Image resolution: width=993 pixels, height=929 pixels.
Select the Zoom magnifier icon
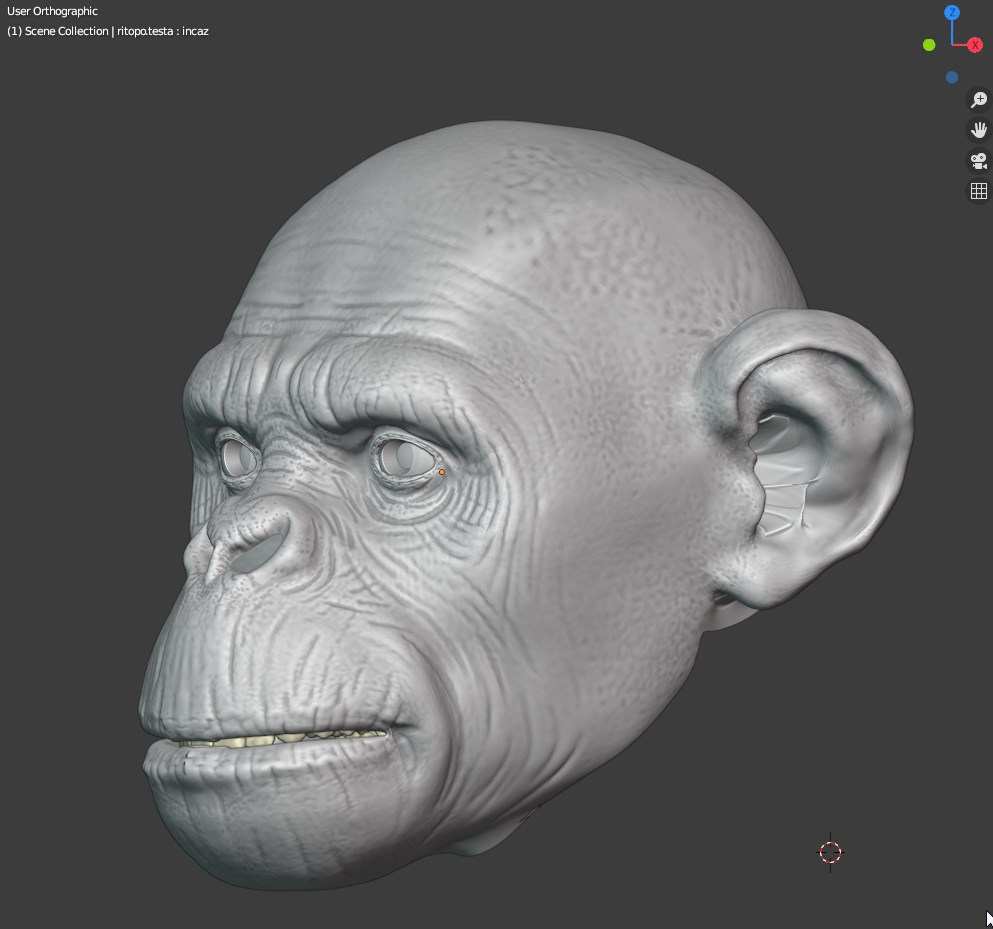pyautogui.click(x=979, y=99)
